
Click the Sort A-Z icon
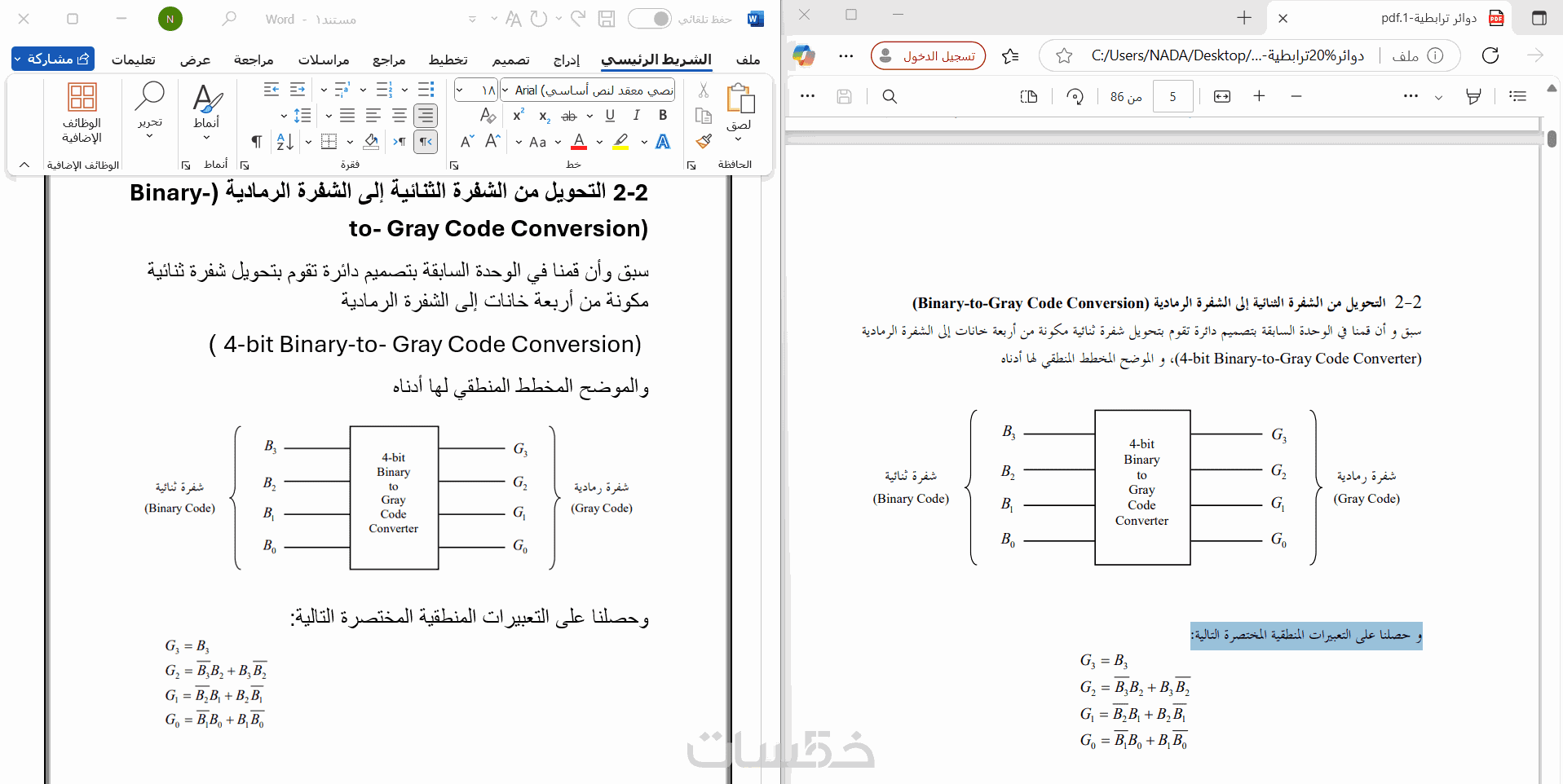(285, 142)
